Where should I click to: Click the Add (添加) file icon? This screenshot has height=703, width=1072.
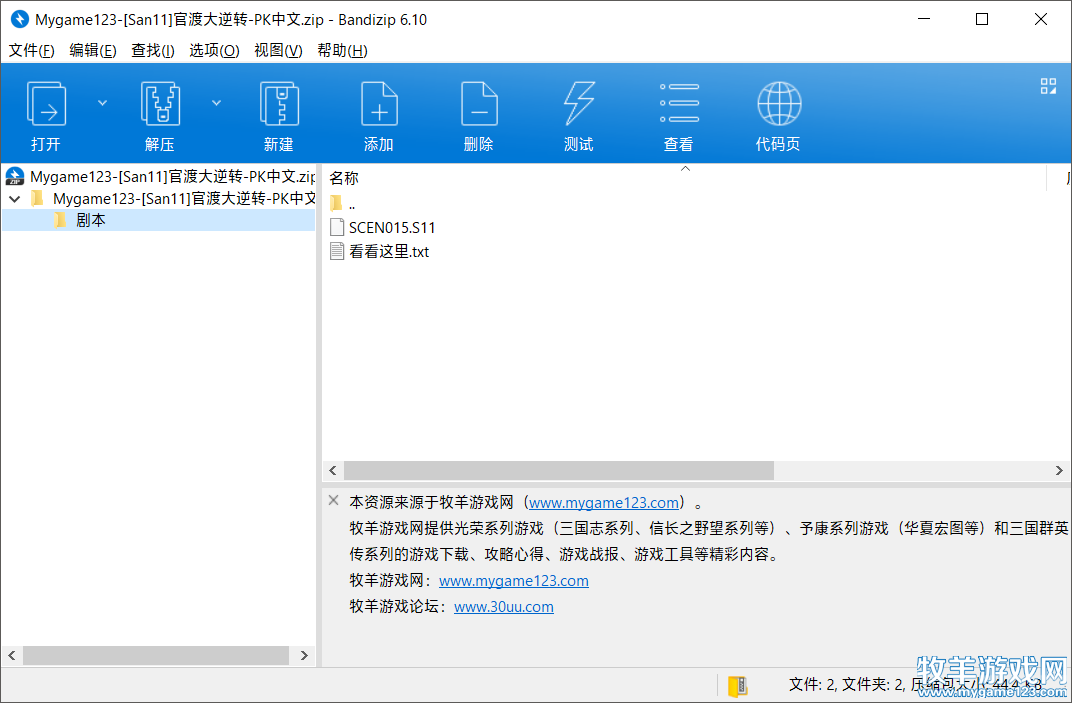point(379,103)
